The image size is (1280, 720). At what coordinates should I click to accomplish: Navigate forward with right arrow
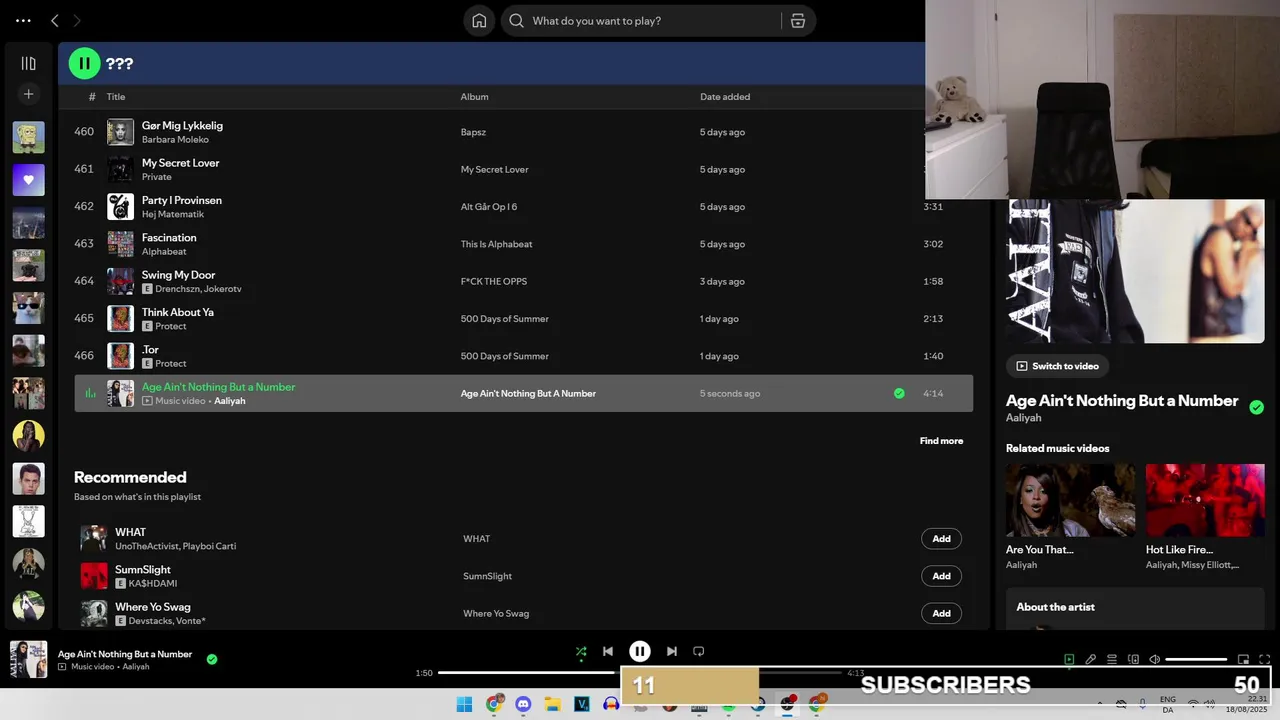pos(76,21)
